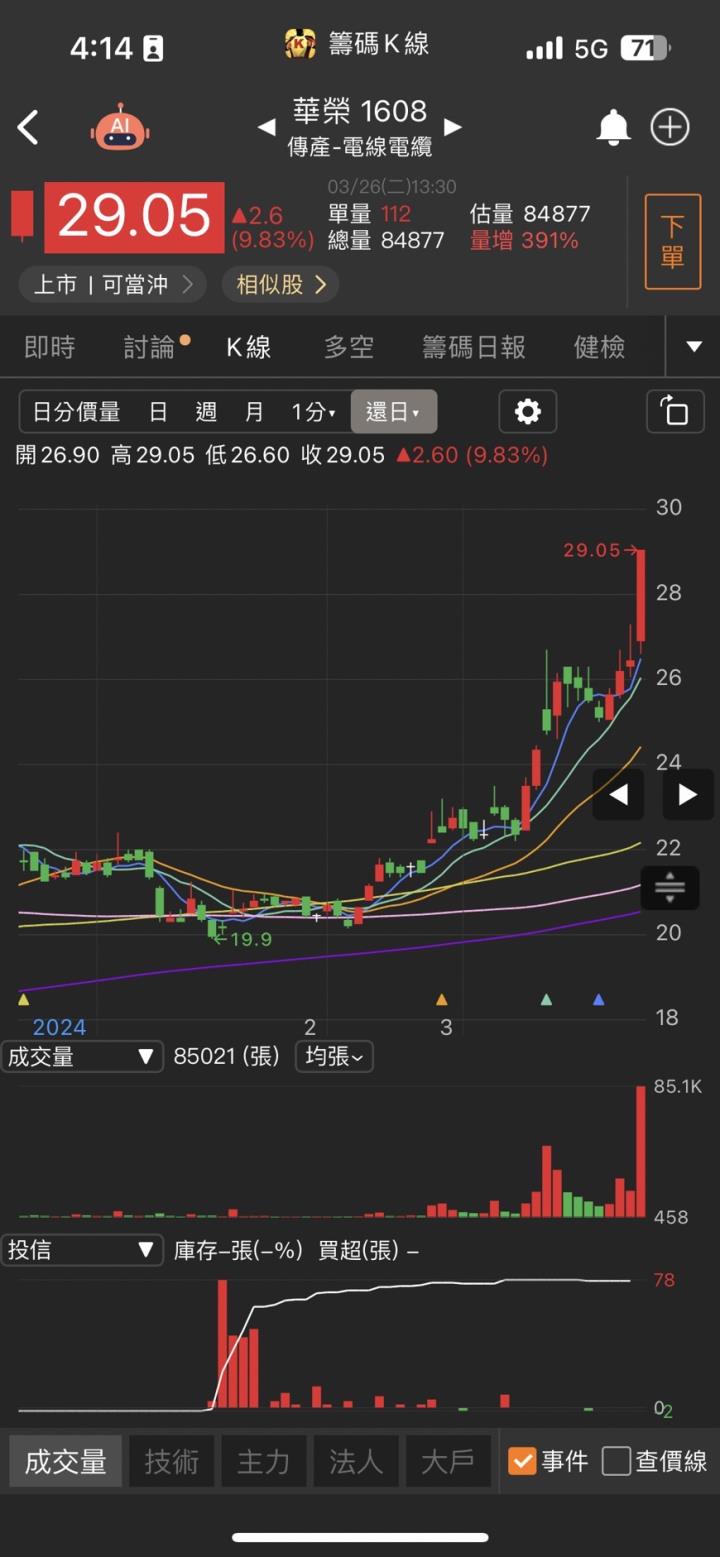The height and width of the screenshot is (1557, 720).
Task: Toggle the 事件 checkbox
Action: (522, 1461)
